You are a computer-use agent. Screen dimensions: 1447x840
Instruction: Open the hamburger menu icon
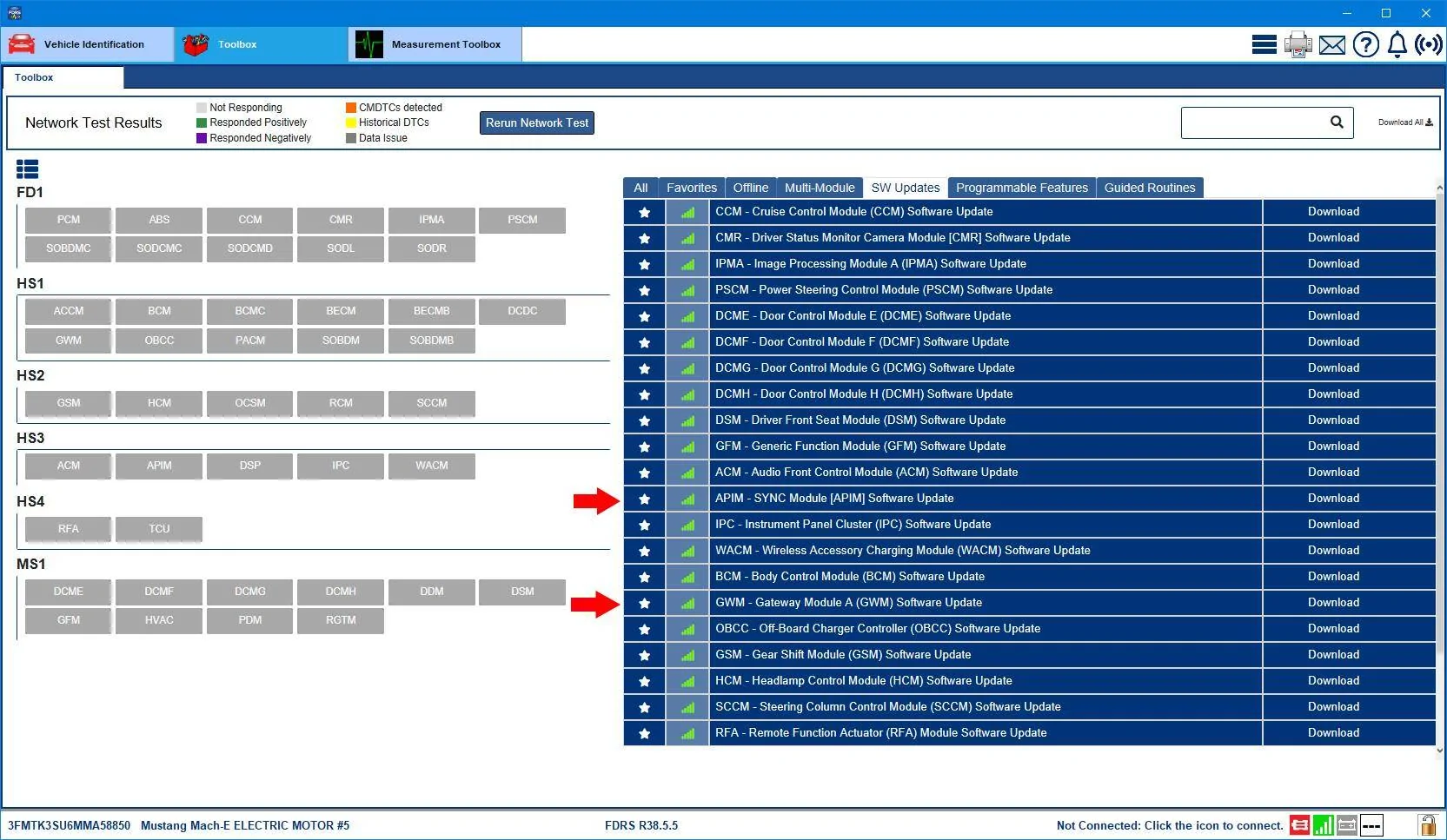tap(1264, 44)
